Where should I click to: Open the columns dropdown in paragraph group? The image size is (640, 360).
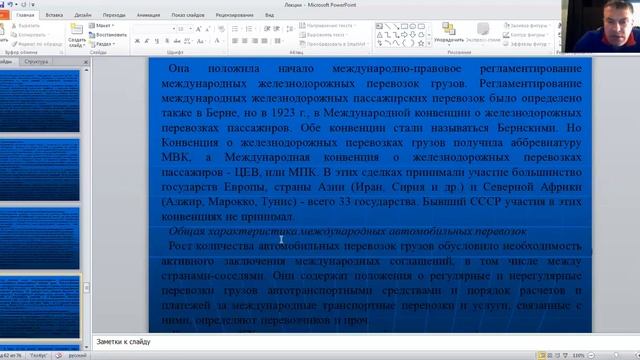point(278,41)
